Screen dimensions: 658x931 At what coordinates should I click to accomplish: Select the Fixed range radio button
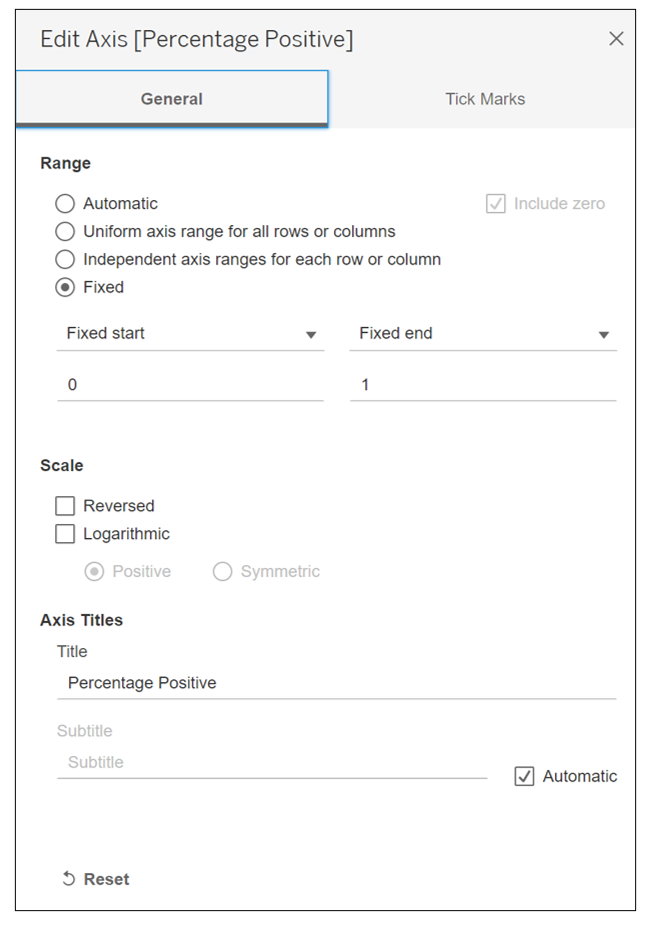(66, 288)
